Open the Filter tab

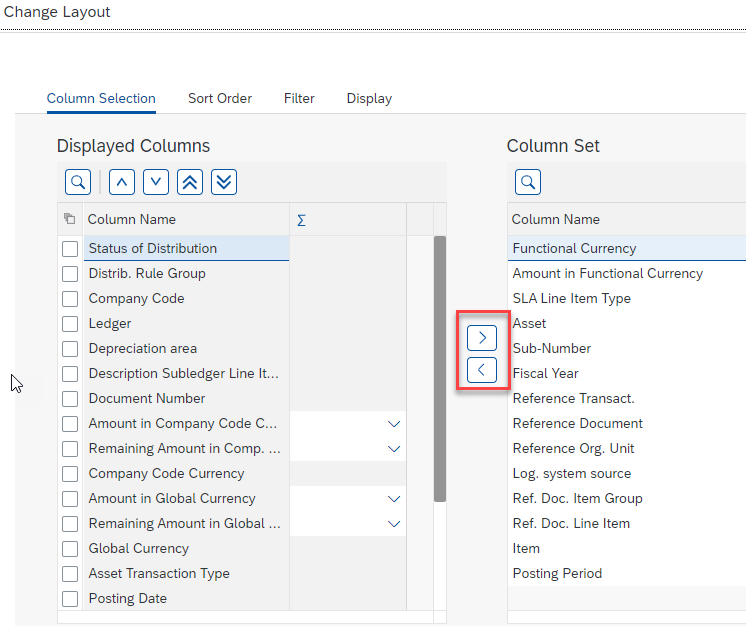point(299,98)
